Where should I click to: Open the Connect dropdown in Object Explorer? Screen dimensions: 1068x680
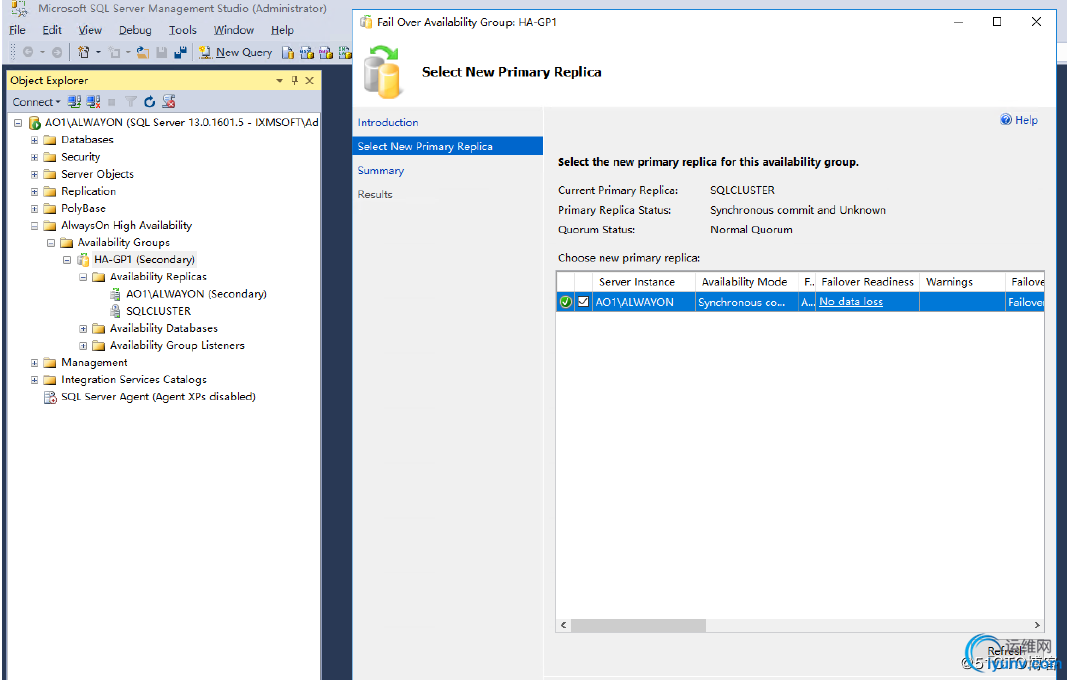(36, 102)
